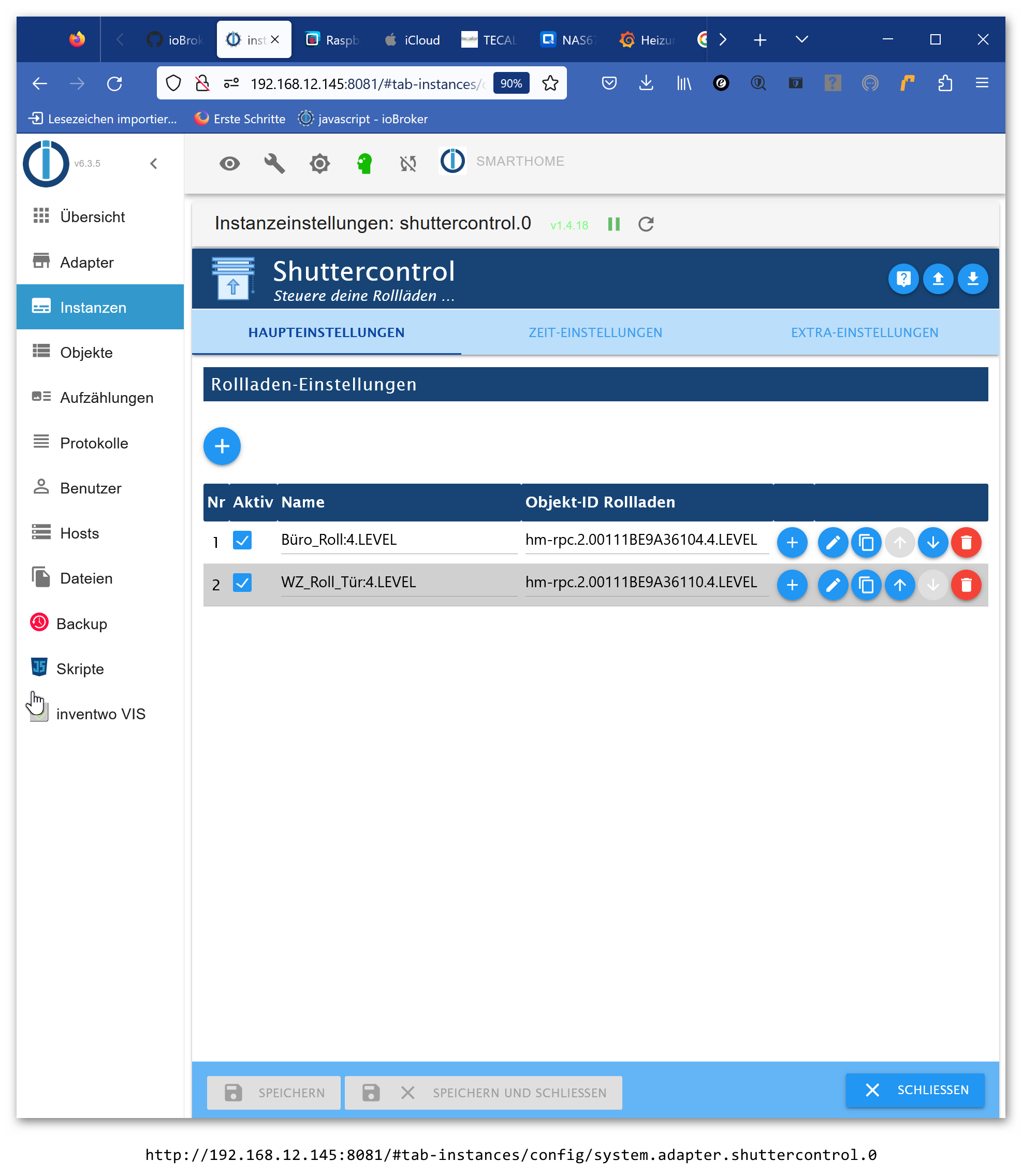Screen dimensions: 1022x1176
Task: Click the eye visibility icon in ioBroker toolbar
Action: (230, 164)
